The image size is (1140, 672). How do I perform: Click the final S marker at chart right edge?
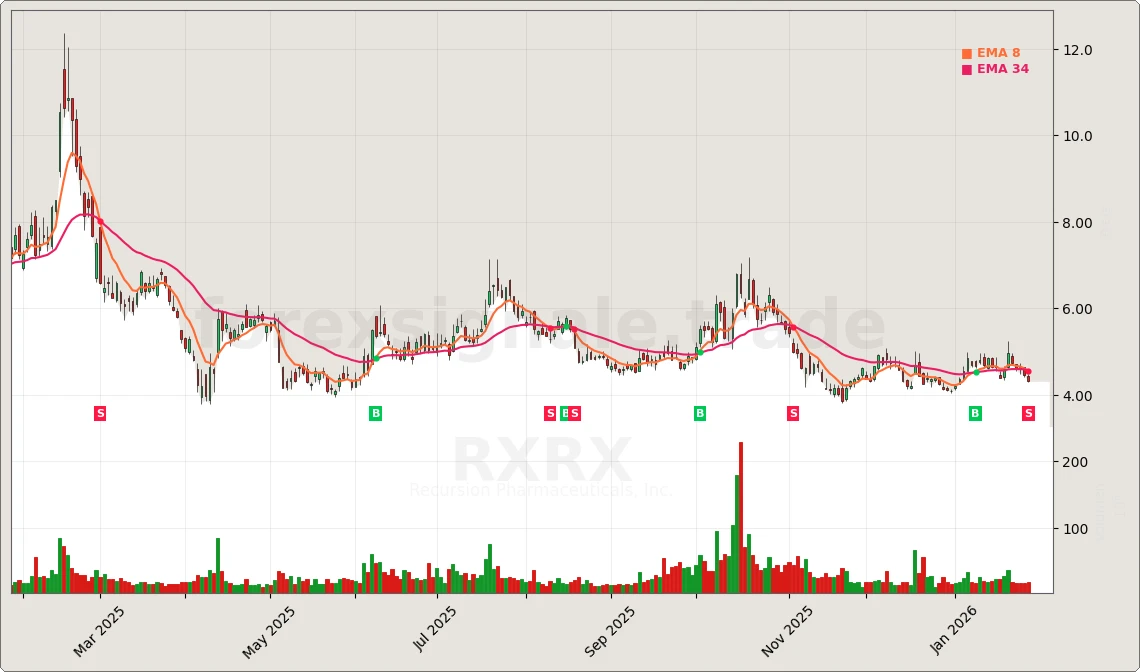(1027, 412)
